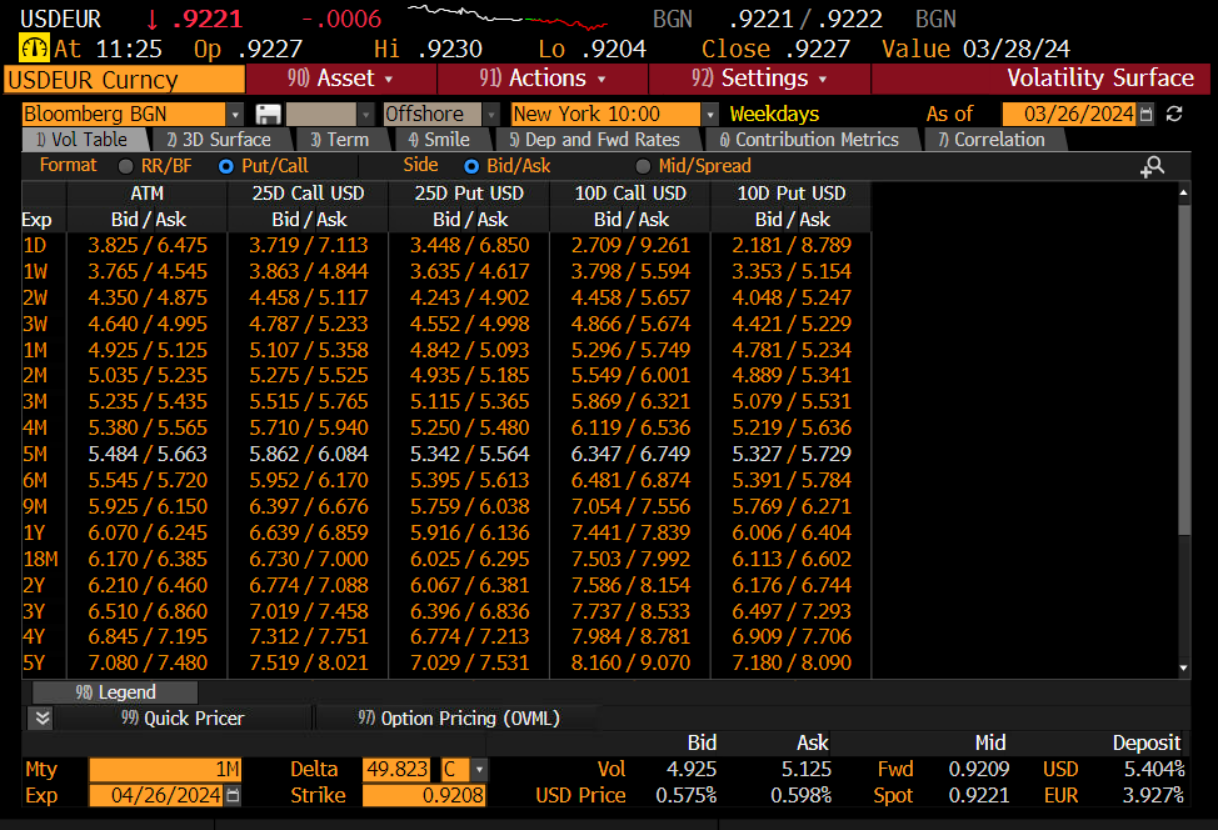Viewport: 1218px width, 830px height.
Task: Open the Settings menu
Action: 758,78
